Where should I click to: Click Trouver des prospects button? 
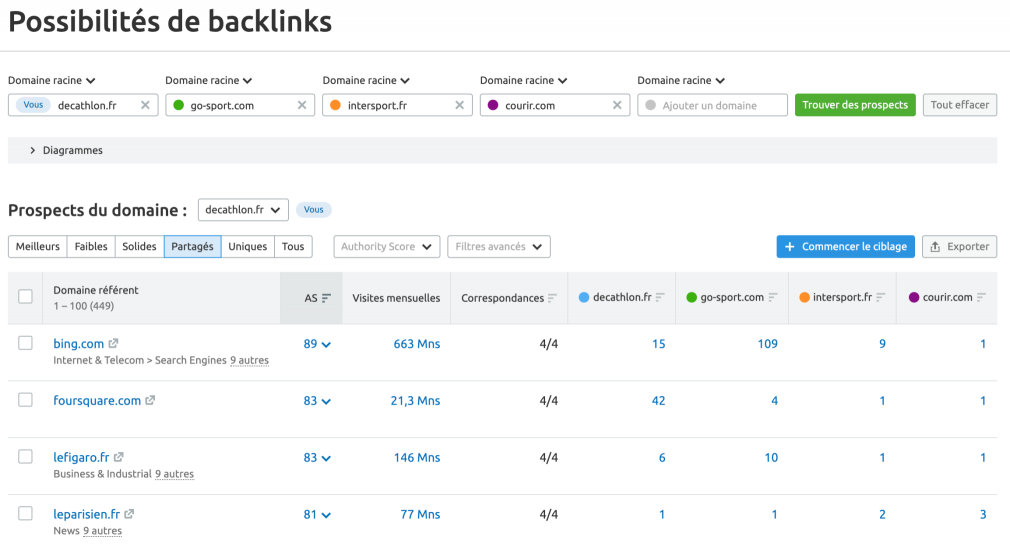[x=855, y=105]
